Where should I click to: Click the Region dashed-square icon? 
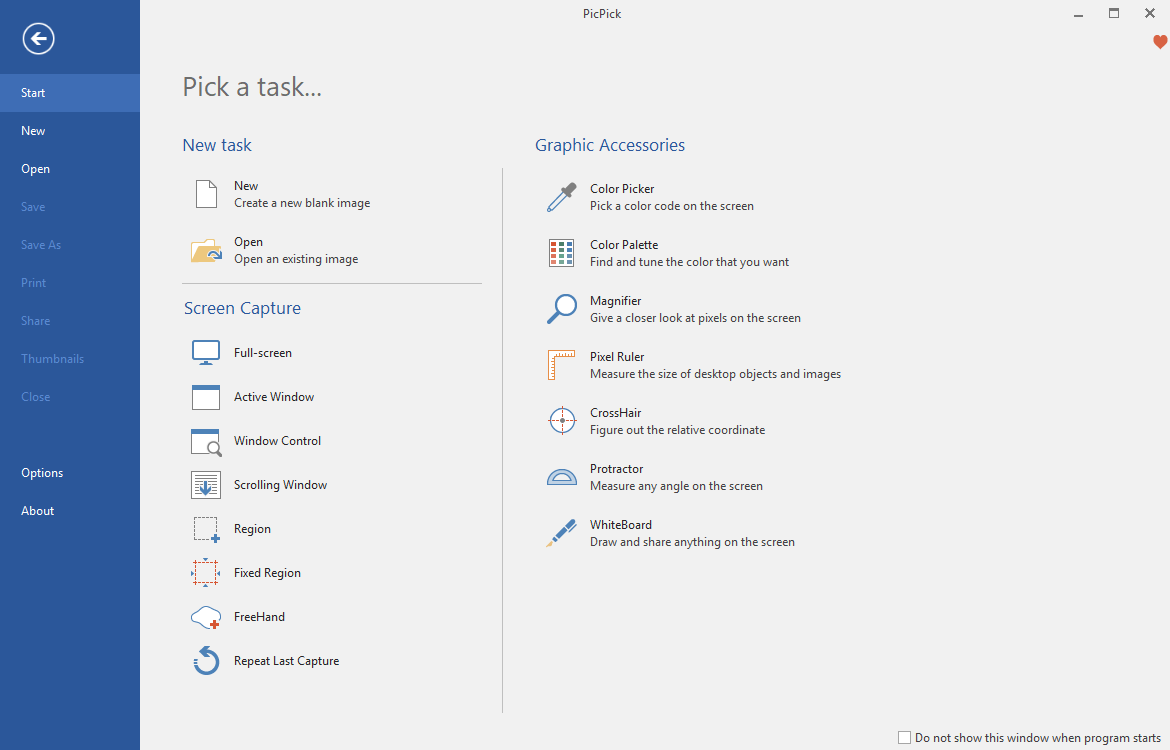207,530
